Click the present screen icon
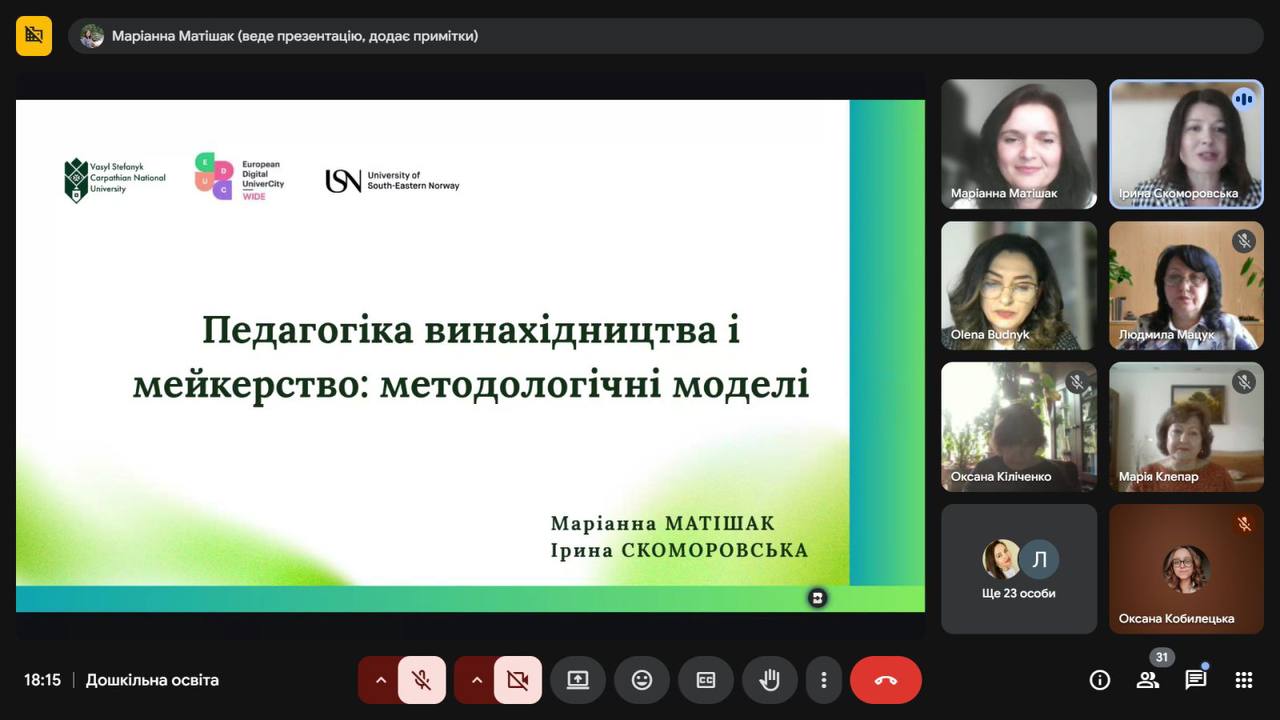Image resolution: width=1280 pixels, height=720 pixels. coord(578,680)
